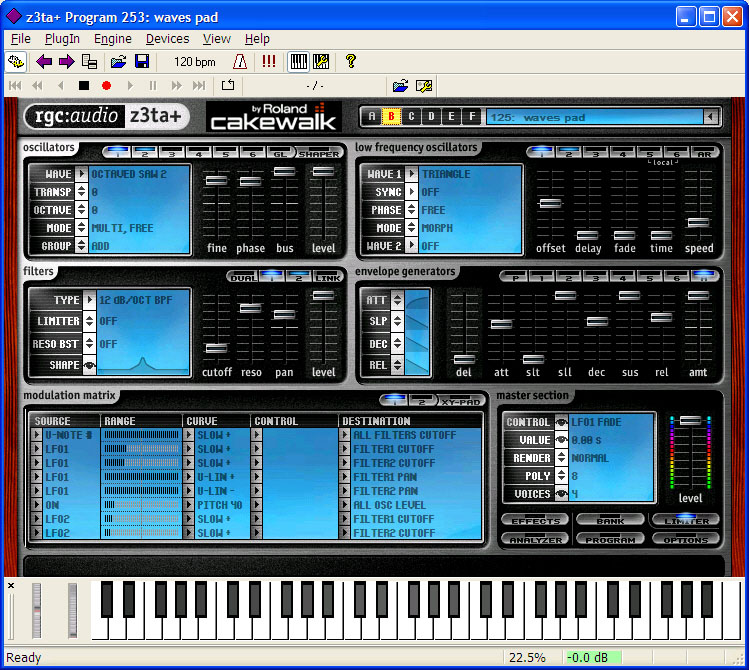
Task: Switch to modulation matrix XY-PAD tab
Action: [x=460, y=401]
